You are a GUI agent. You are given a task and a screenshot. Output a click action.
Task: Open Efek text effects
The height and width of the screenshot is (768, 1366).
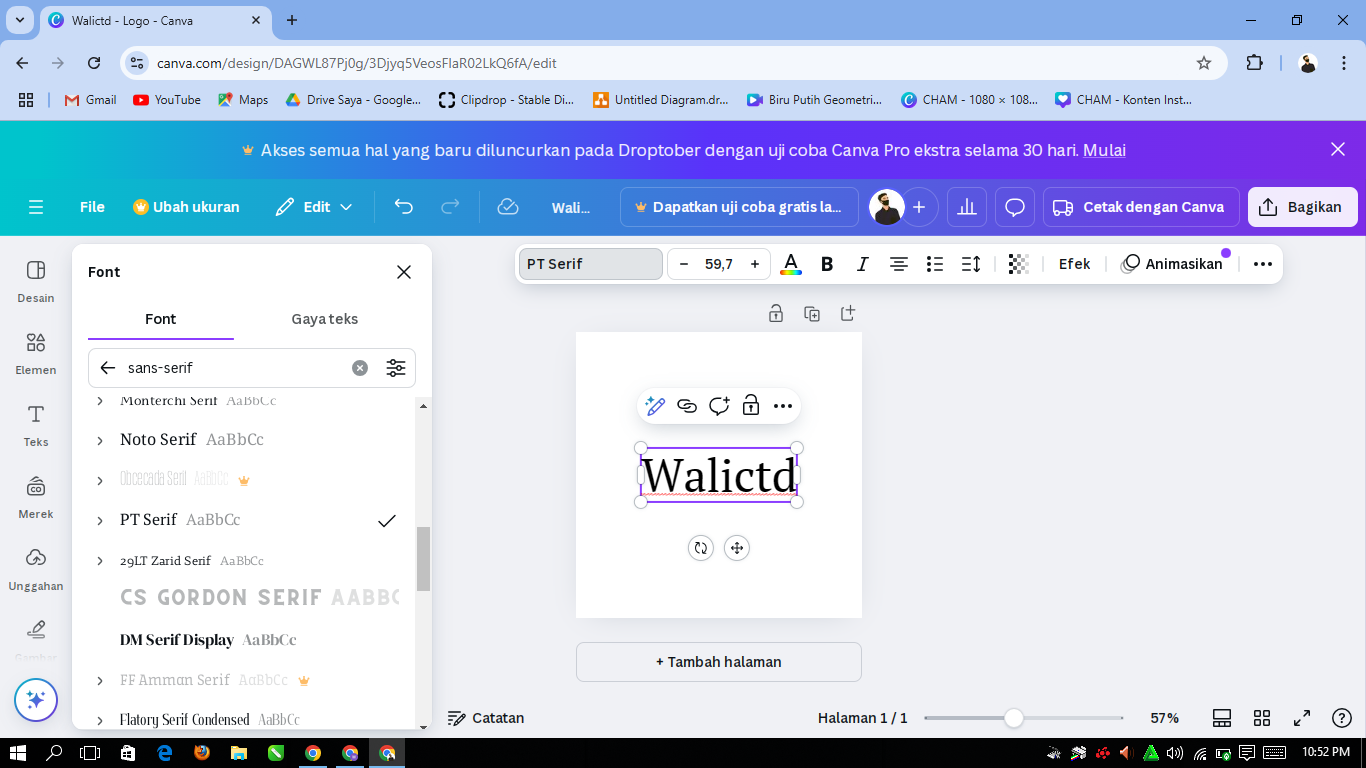(x=1075, y=264)
